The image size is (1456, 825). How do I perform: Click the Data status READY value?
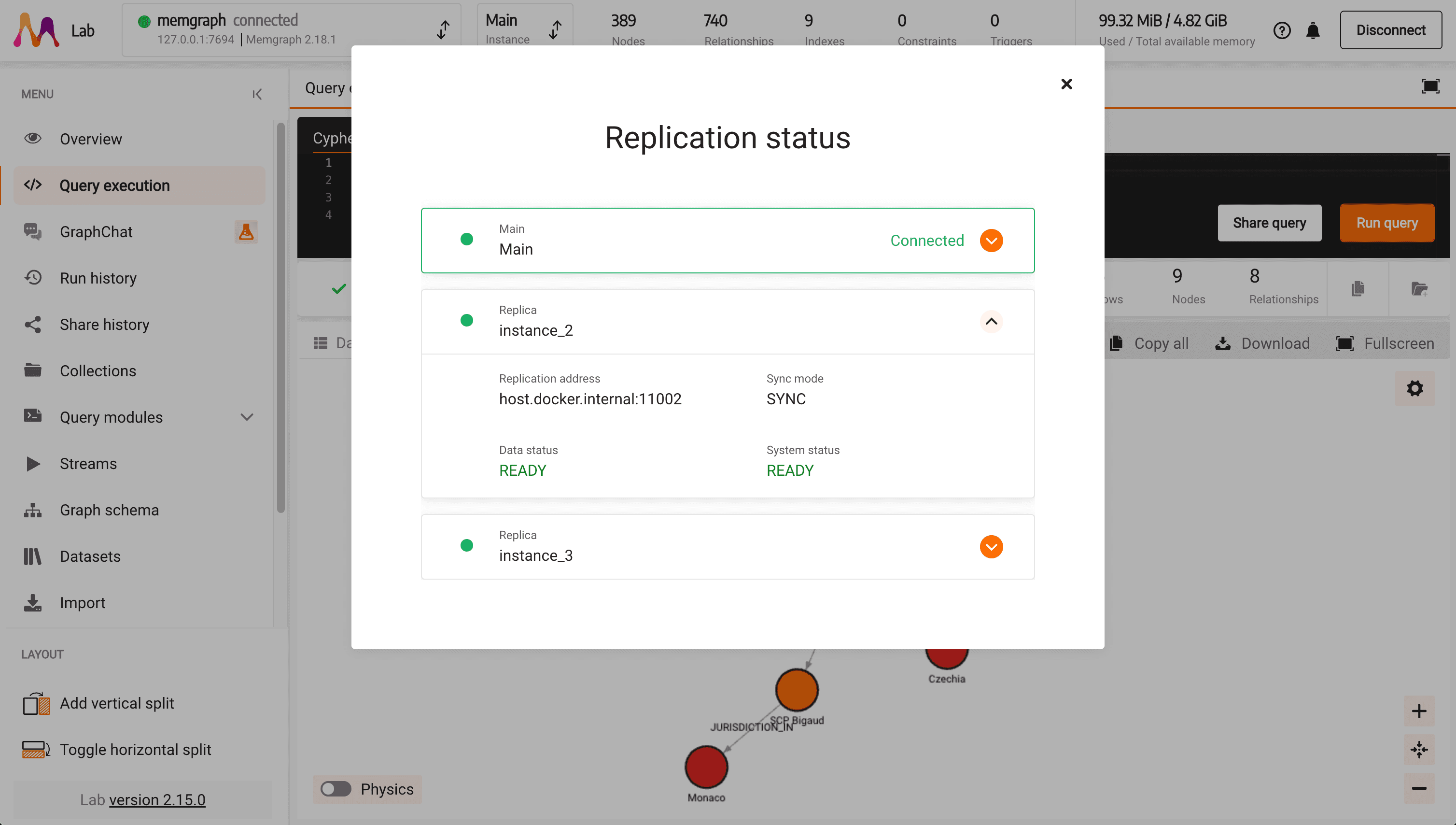point(522,470)
